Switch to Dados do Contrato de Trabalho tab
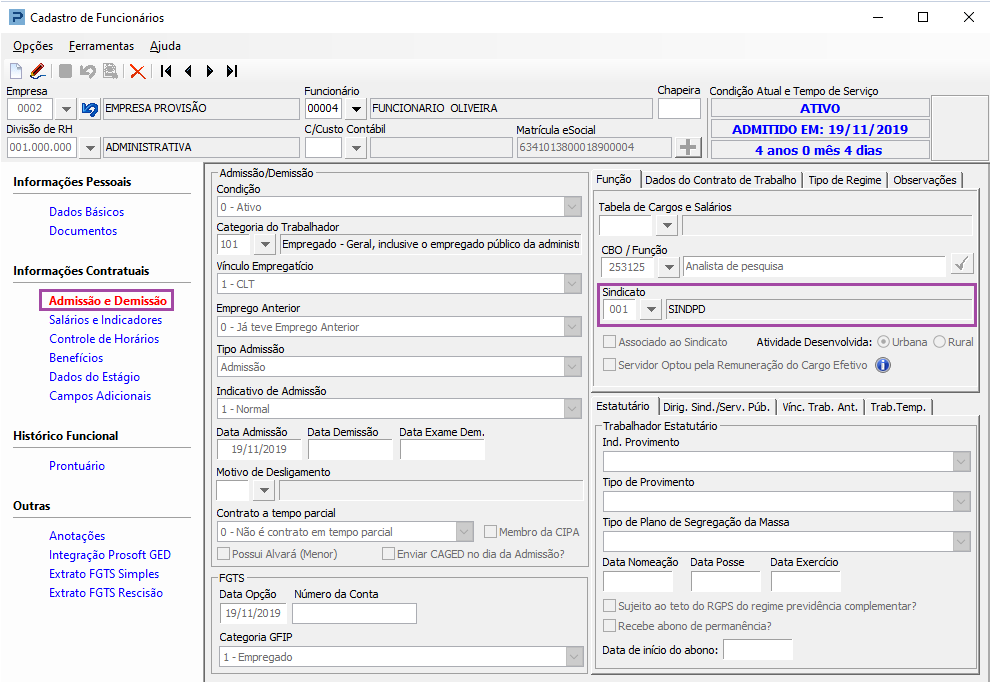The image size is (991, 683). pos(720,180)
